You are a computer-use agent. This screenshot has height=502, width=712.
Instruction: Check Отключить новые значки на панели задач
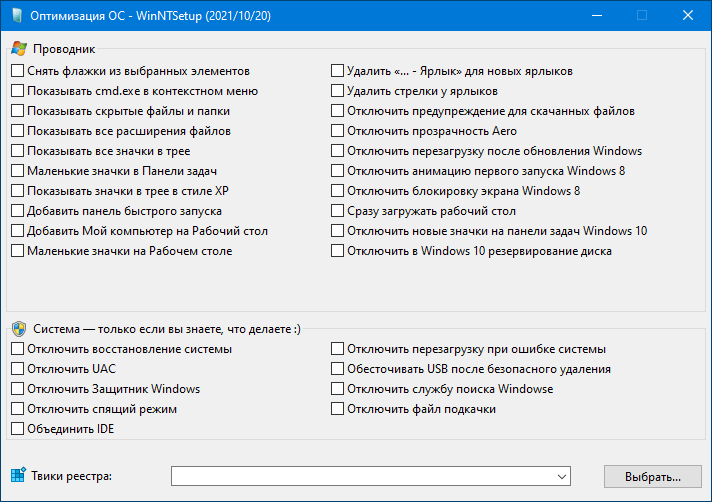coord(337,231)
